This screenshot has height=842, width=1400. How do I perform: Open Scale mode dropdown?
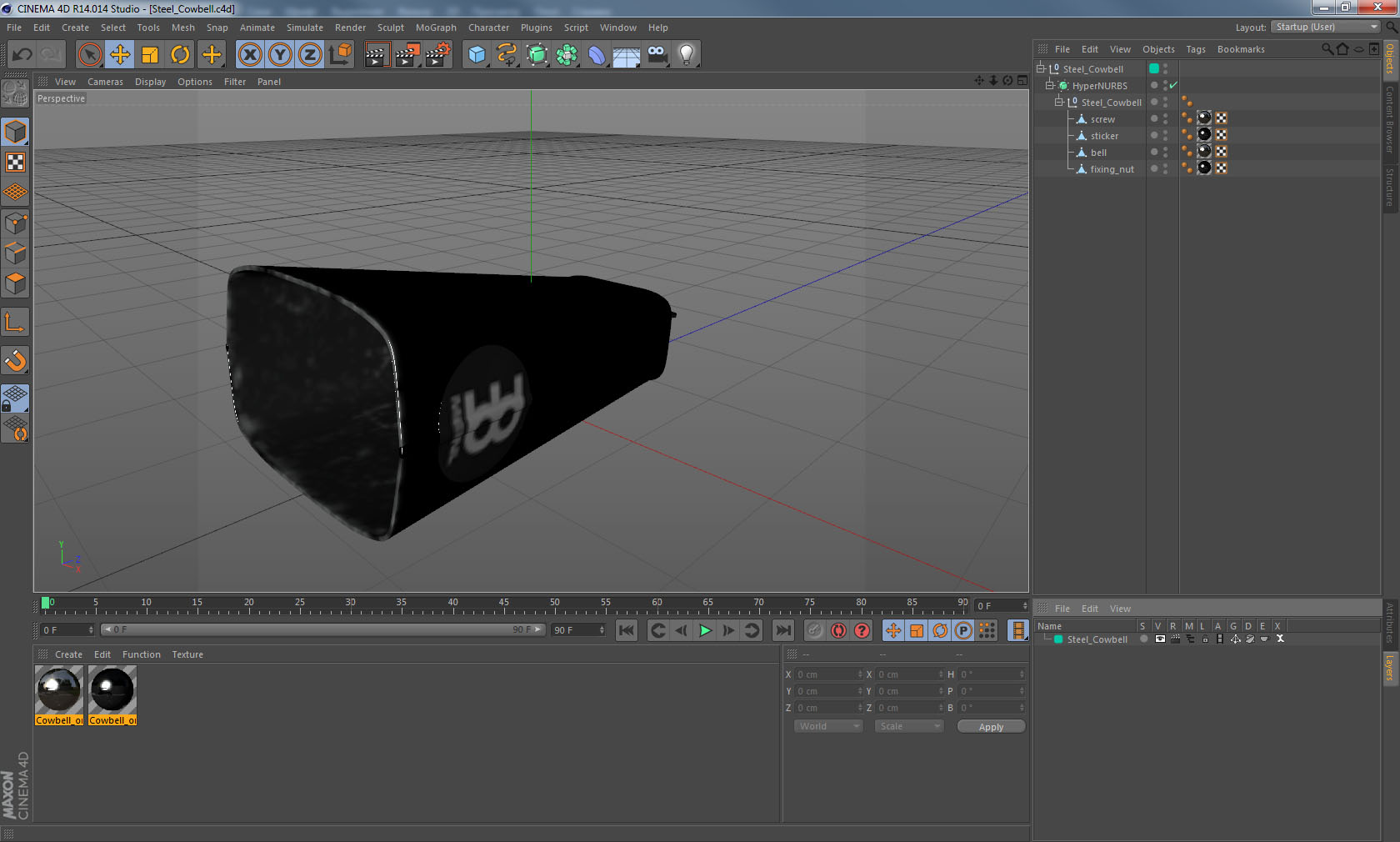tap(909, 726)
